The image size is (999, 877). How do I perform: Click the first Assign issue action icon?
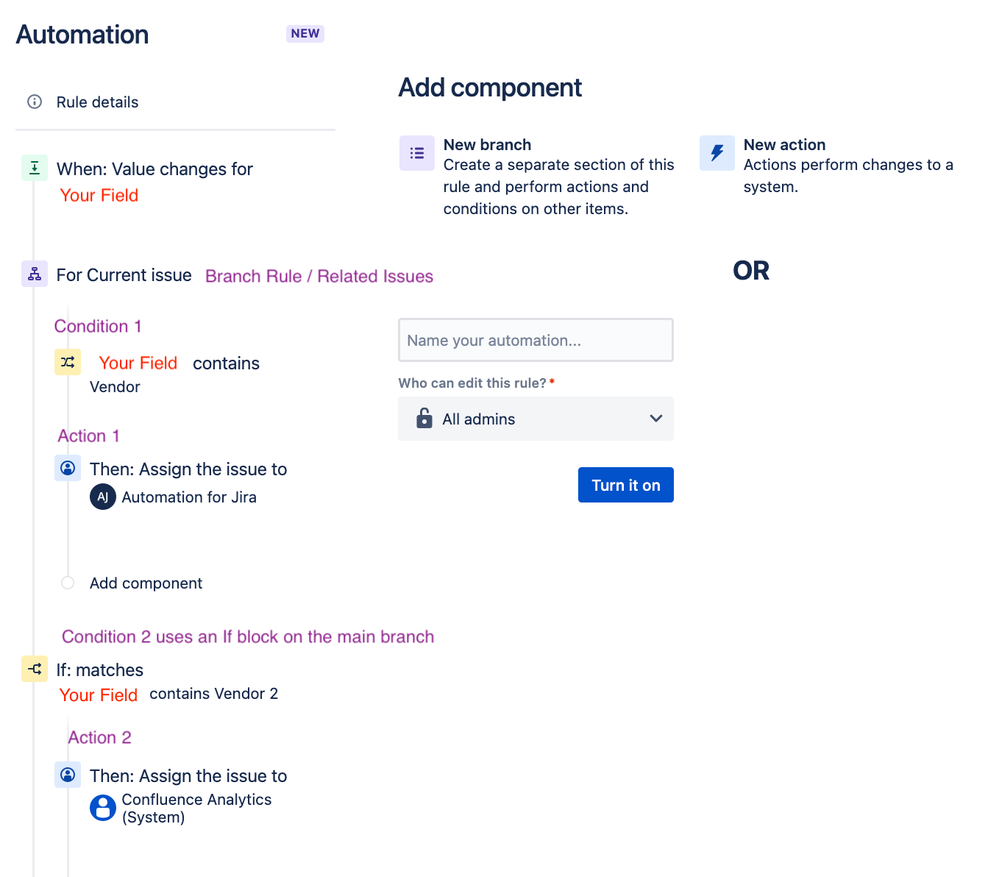click(x=68, y=468)
